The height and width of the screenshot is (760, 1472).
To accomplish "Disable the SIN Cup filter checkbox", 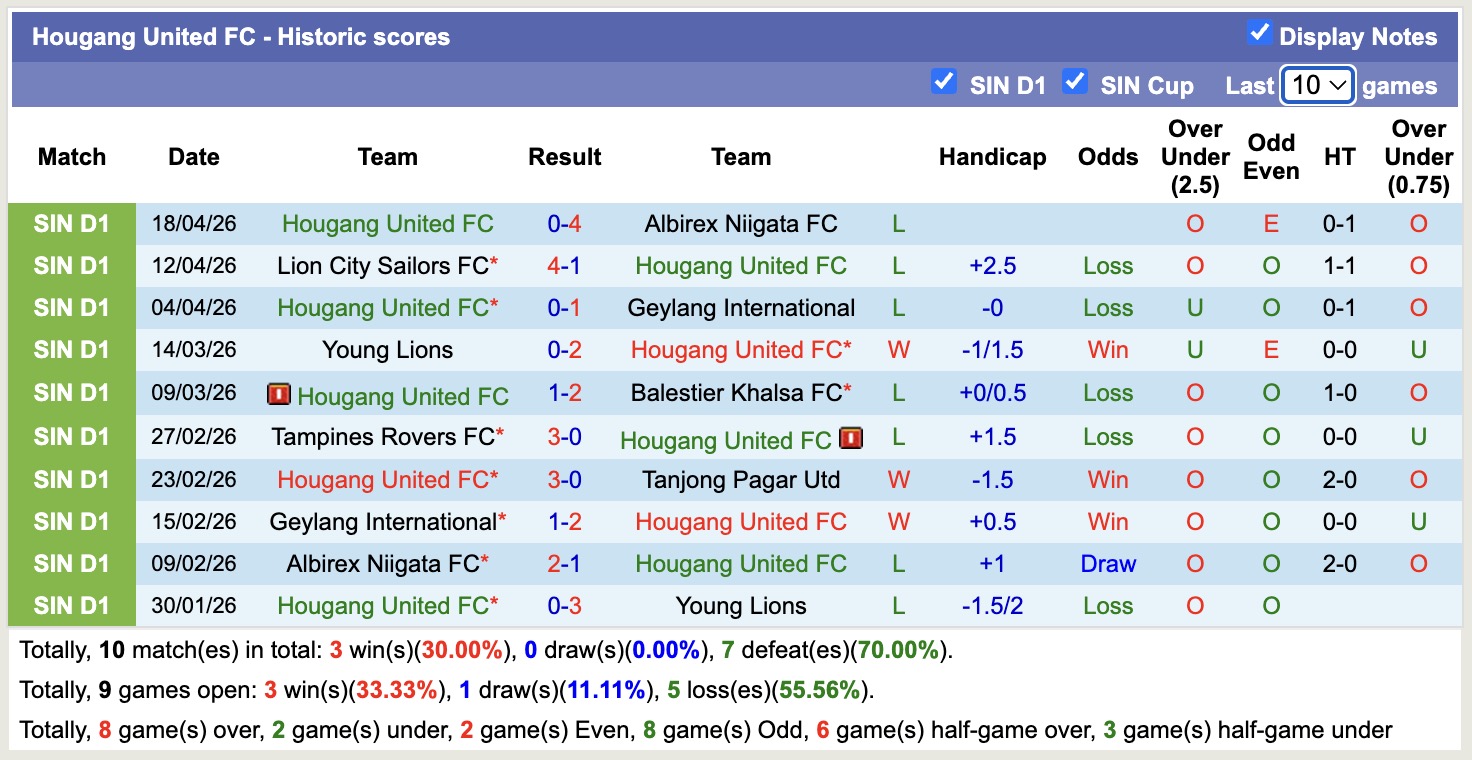I will 1075,82.
